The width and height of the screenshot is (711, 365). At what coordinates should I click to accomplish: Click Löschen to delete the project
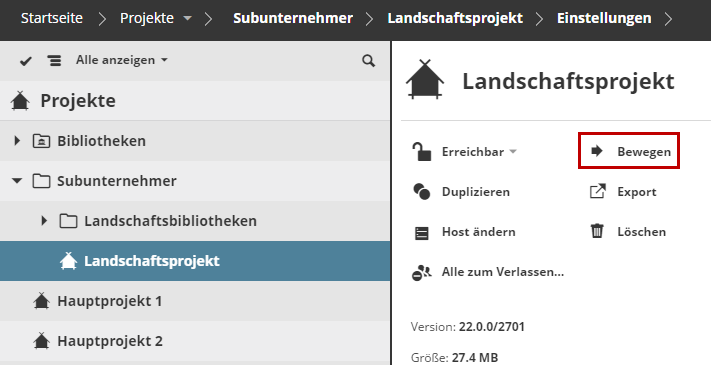(x=641, y=232)
